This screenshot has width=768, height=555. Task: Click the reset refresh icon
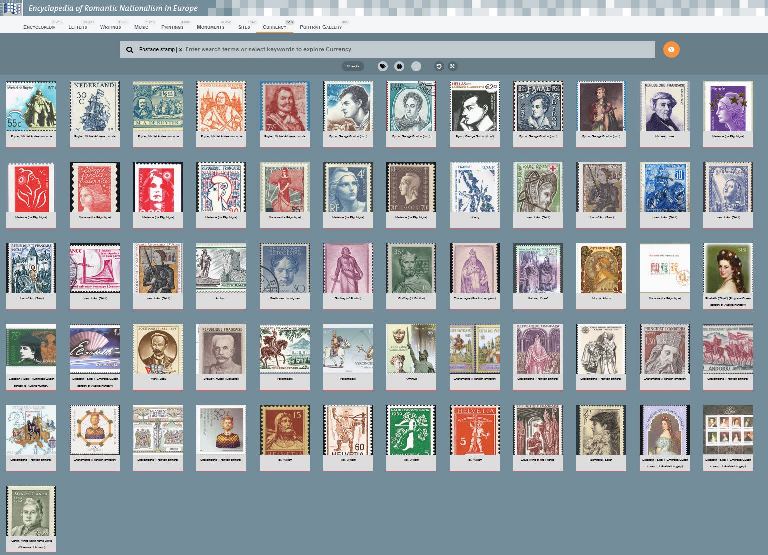439,66
